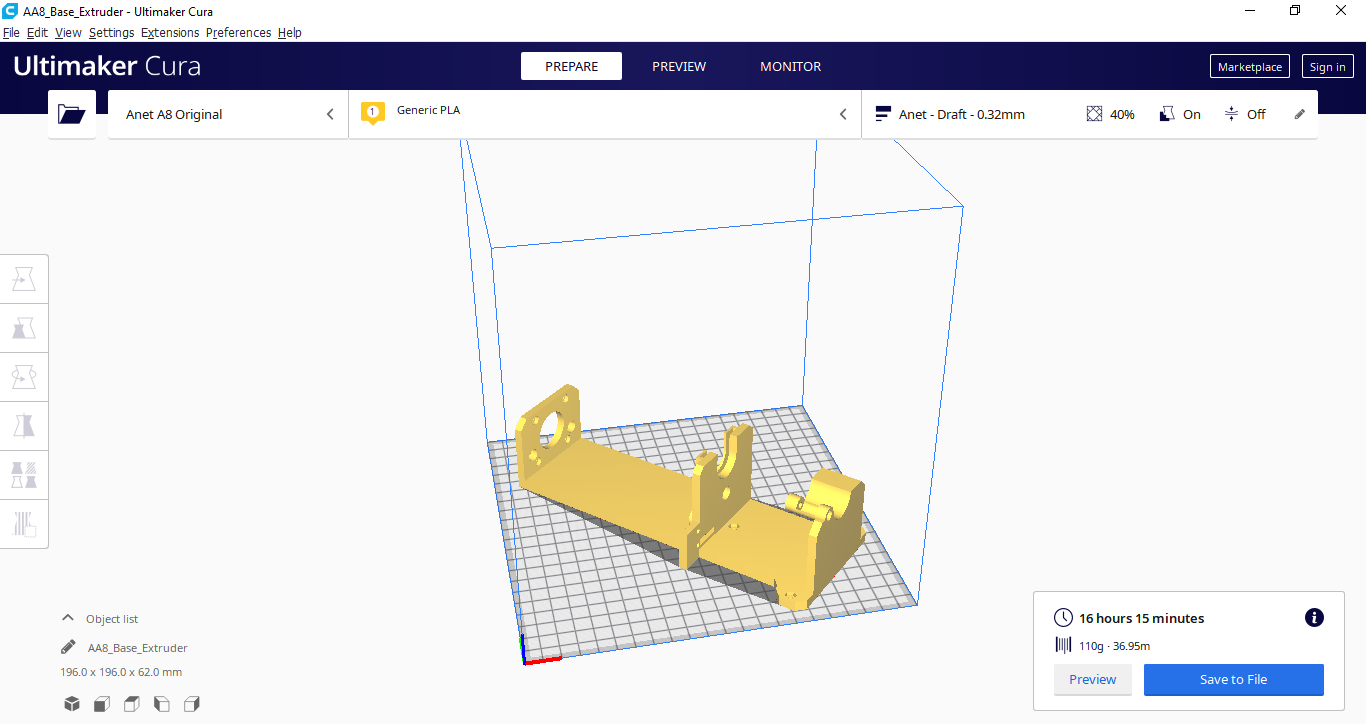Minimize the Cura window
The width and height of the screenshot is (1366, 724).
tap(1250, 11)
